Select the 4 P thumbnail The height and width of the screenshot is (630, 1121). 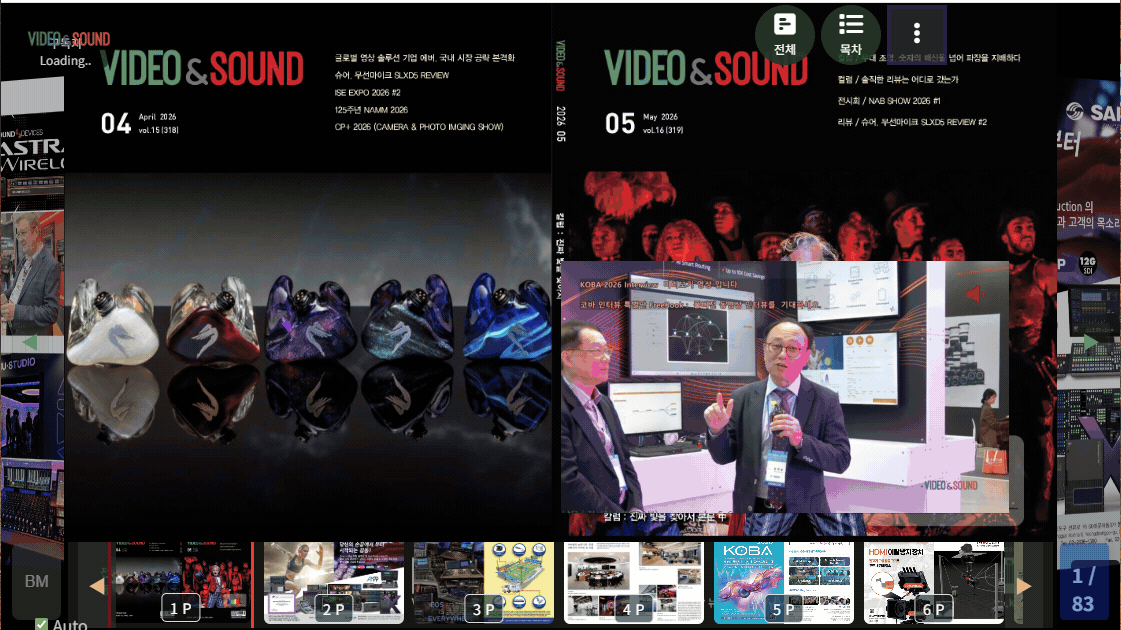pos(633,583)
